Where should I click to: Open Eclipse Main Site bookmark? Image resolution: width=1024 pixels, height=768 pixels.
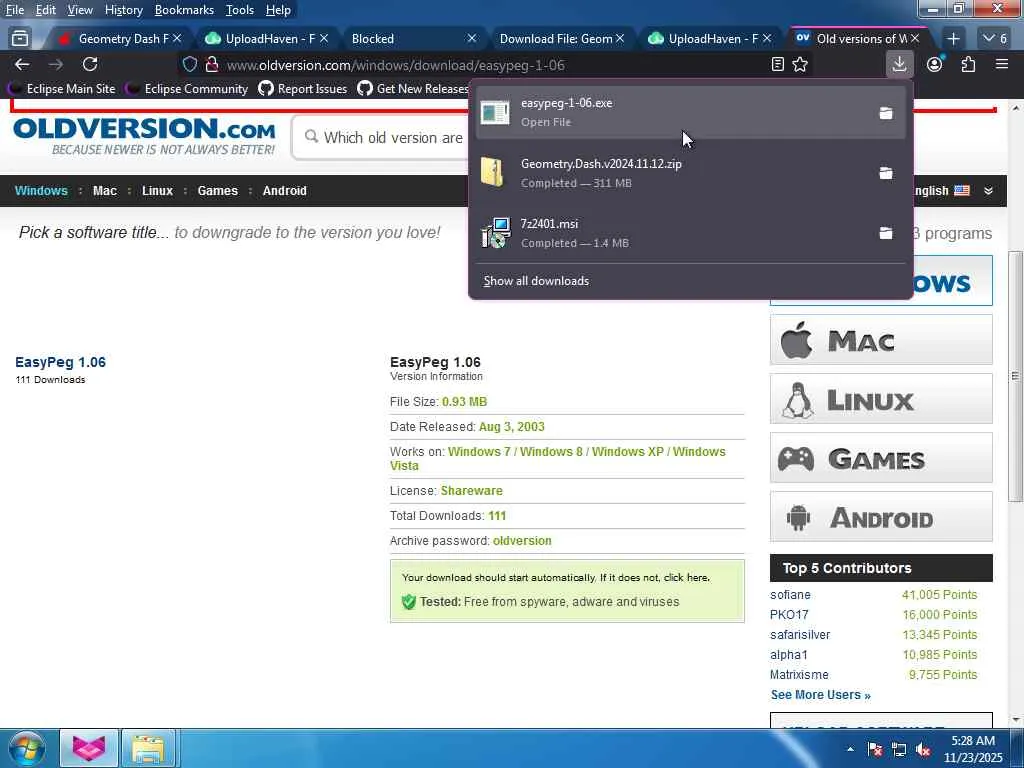(63, 89)
